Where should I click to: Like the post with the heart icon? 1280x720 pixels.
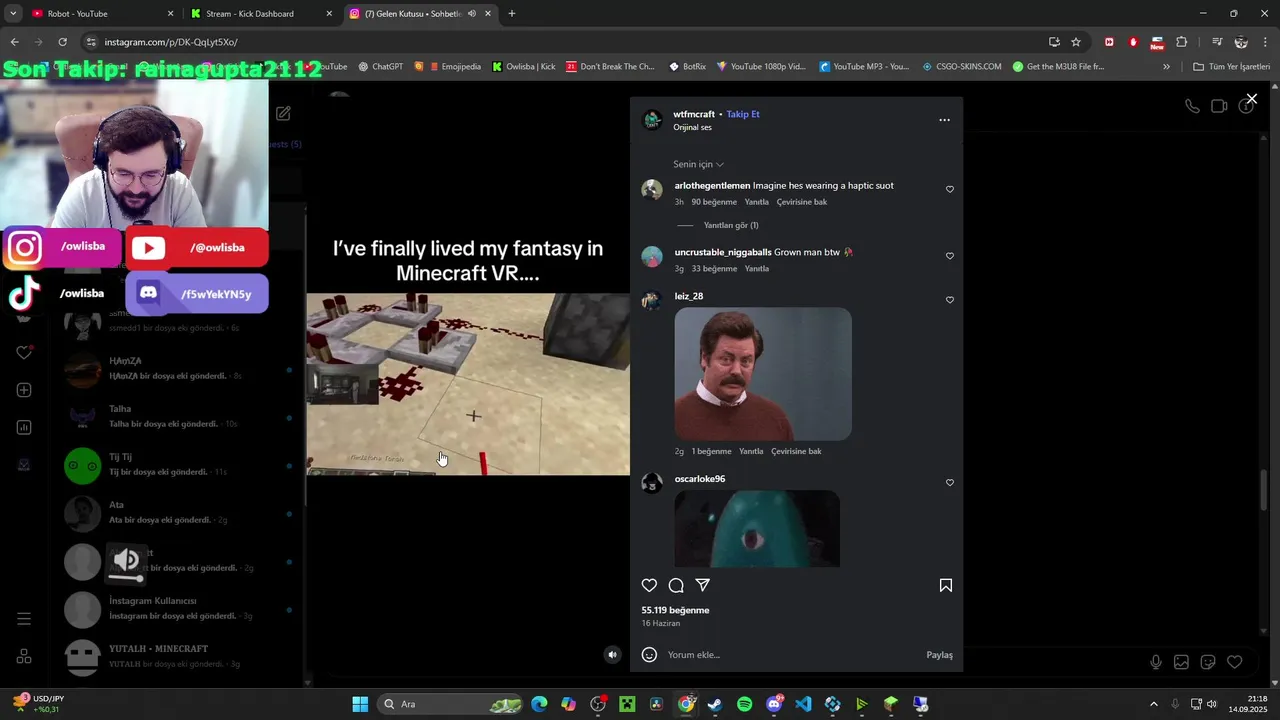coord(649,586)
